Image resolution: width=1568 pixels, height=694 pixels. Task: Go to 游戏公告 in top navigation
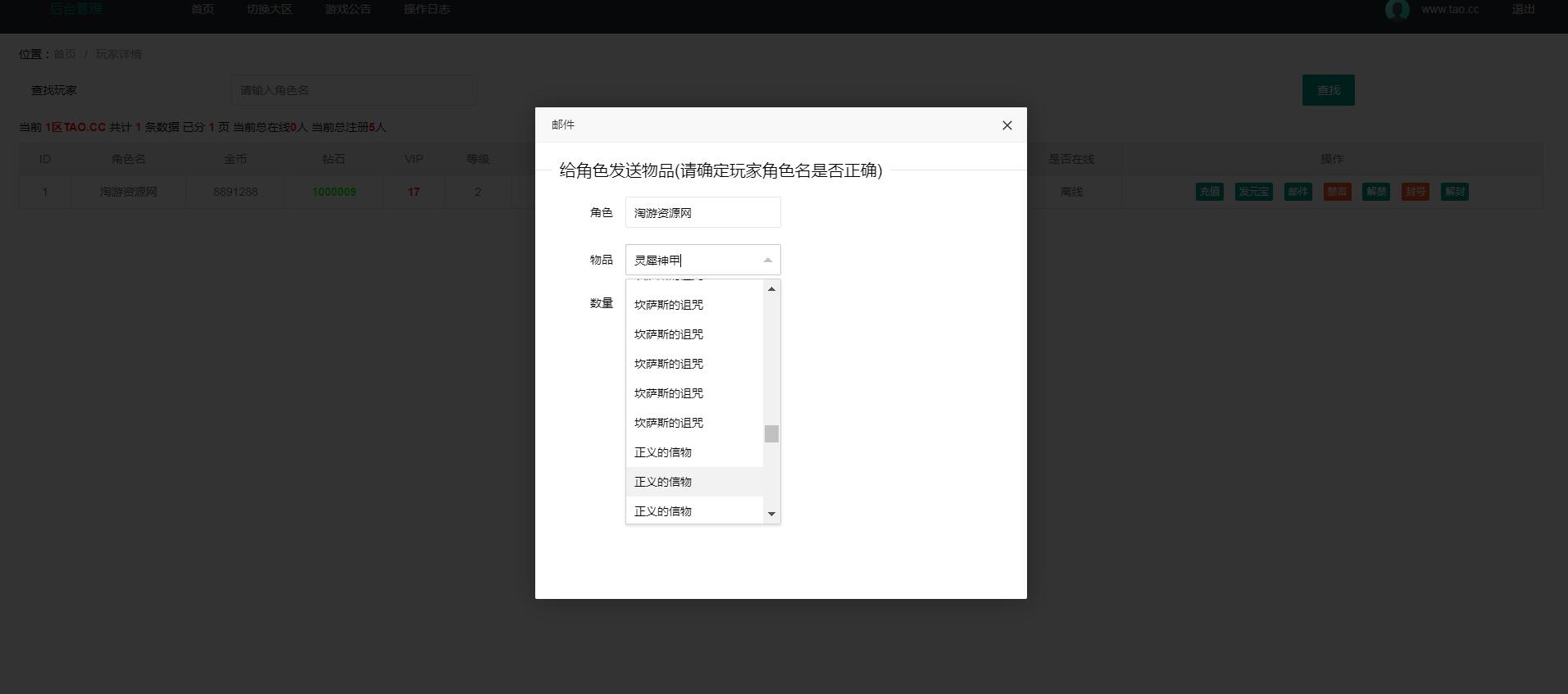pos(348,10)
